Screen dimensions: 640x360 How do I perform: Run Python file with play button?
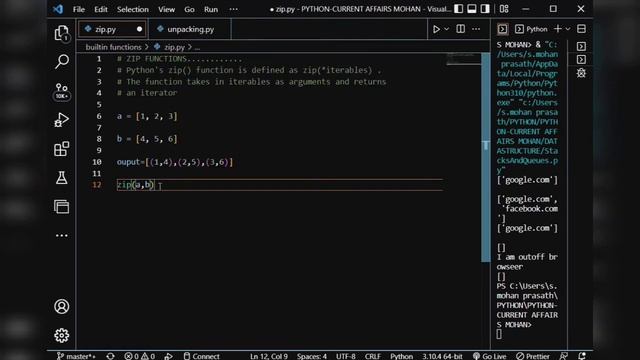click(x=436, y=29)
